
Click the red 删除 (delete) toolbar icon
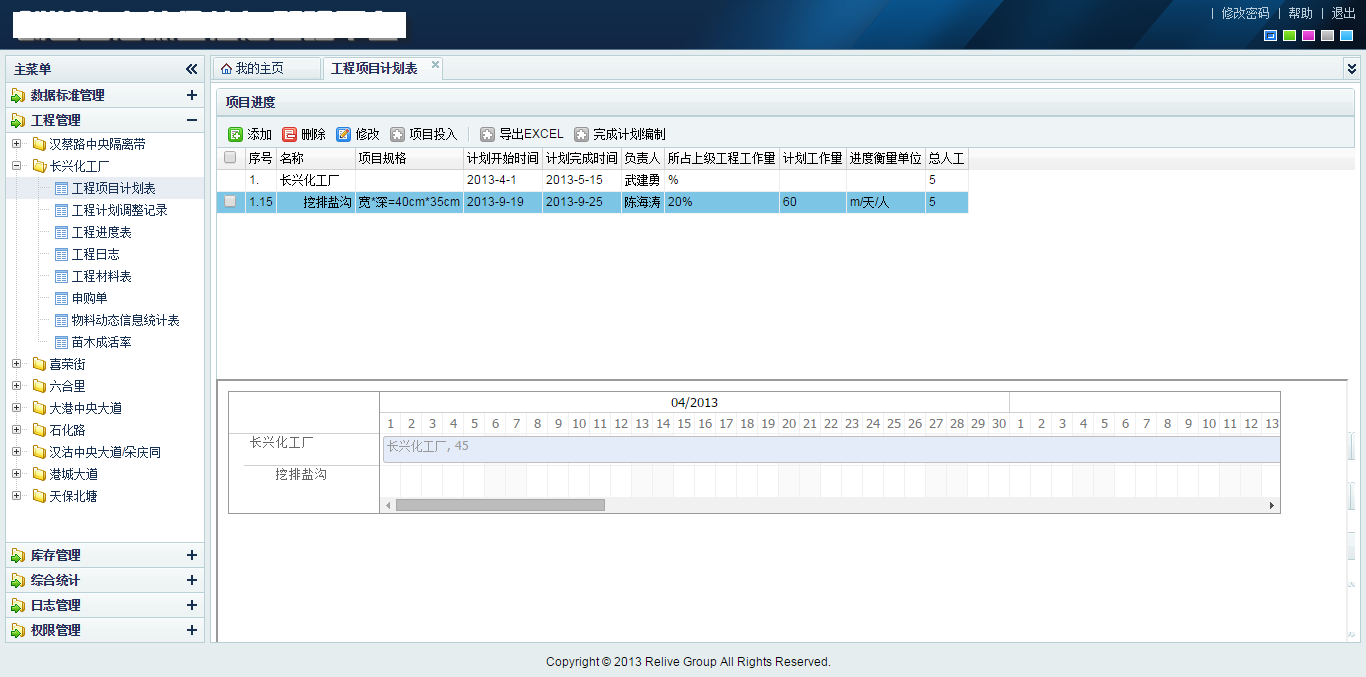tap(289, 134)
